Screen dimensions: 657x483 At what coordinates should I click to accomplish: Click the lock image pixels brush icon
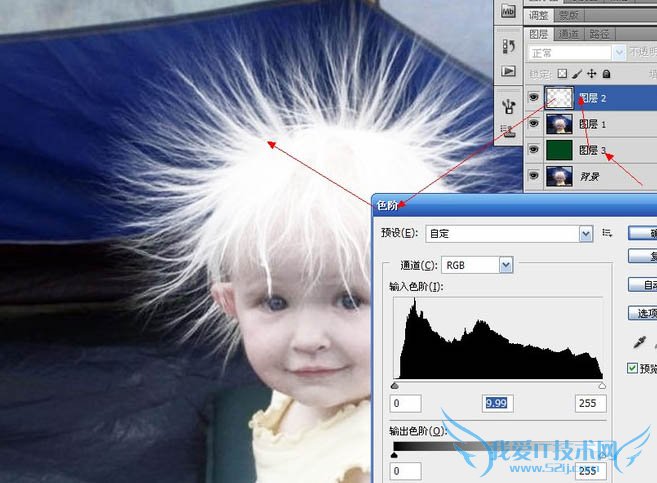click(577, 73)
